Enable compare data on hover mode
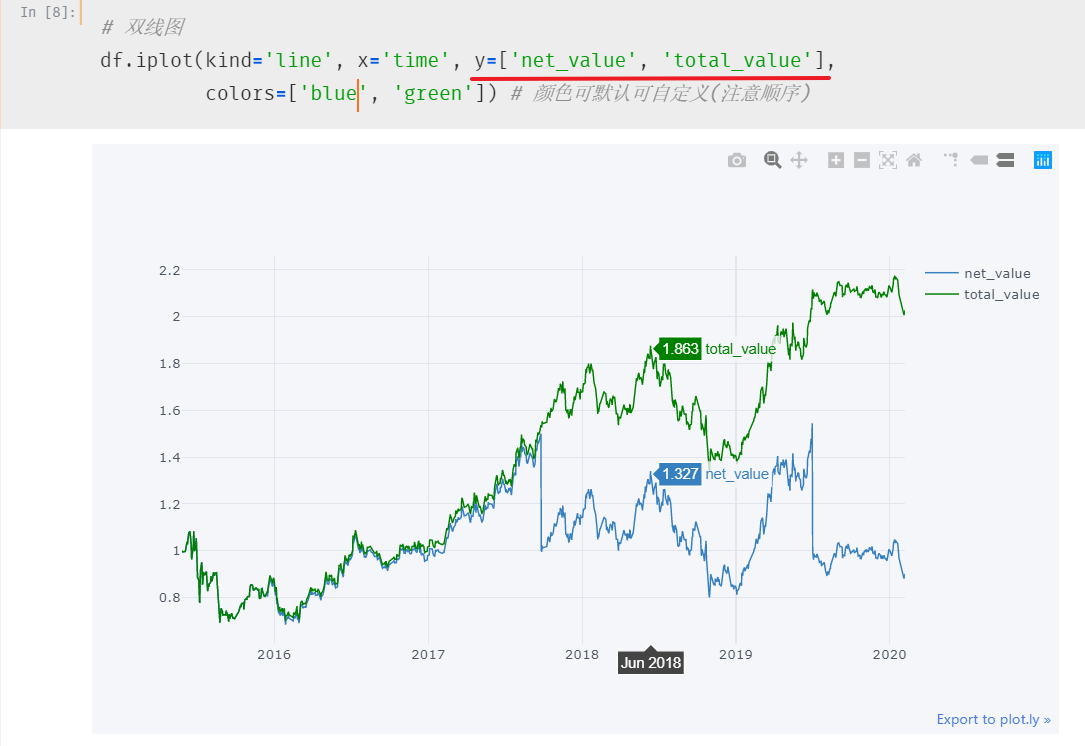This screenshot has height=746, width=1085. (1005, 160)
